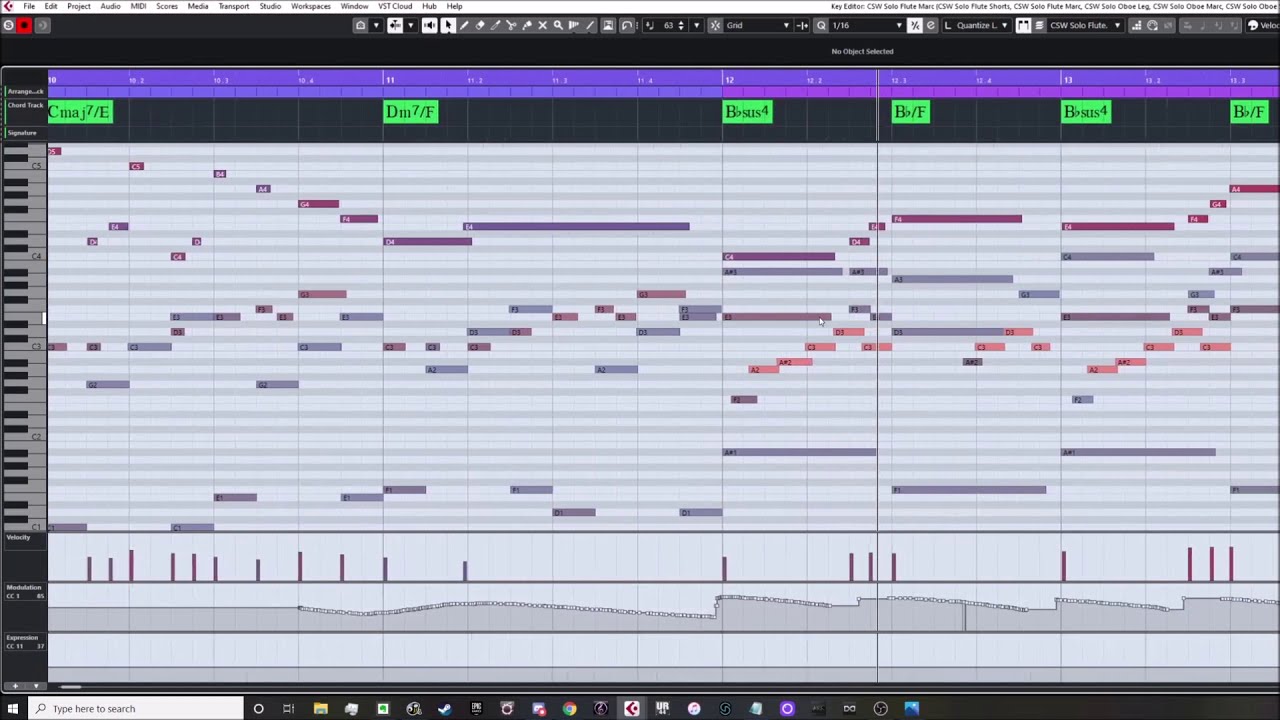Select the Glue tool
1280x720 pixels.
(x=526, y=25)
